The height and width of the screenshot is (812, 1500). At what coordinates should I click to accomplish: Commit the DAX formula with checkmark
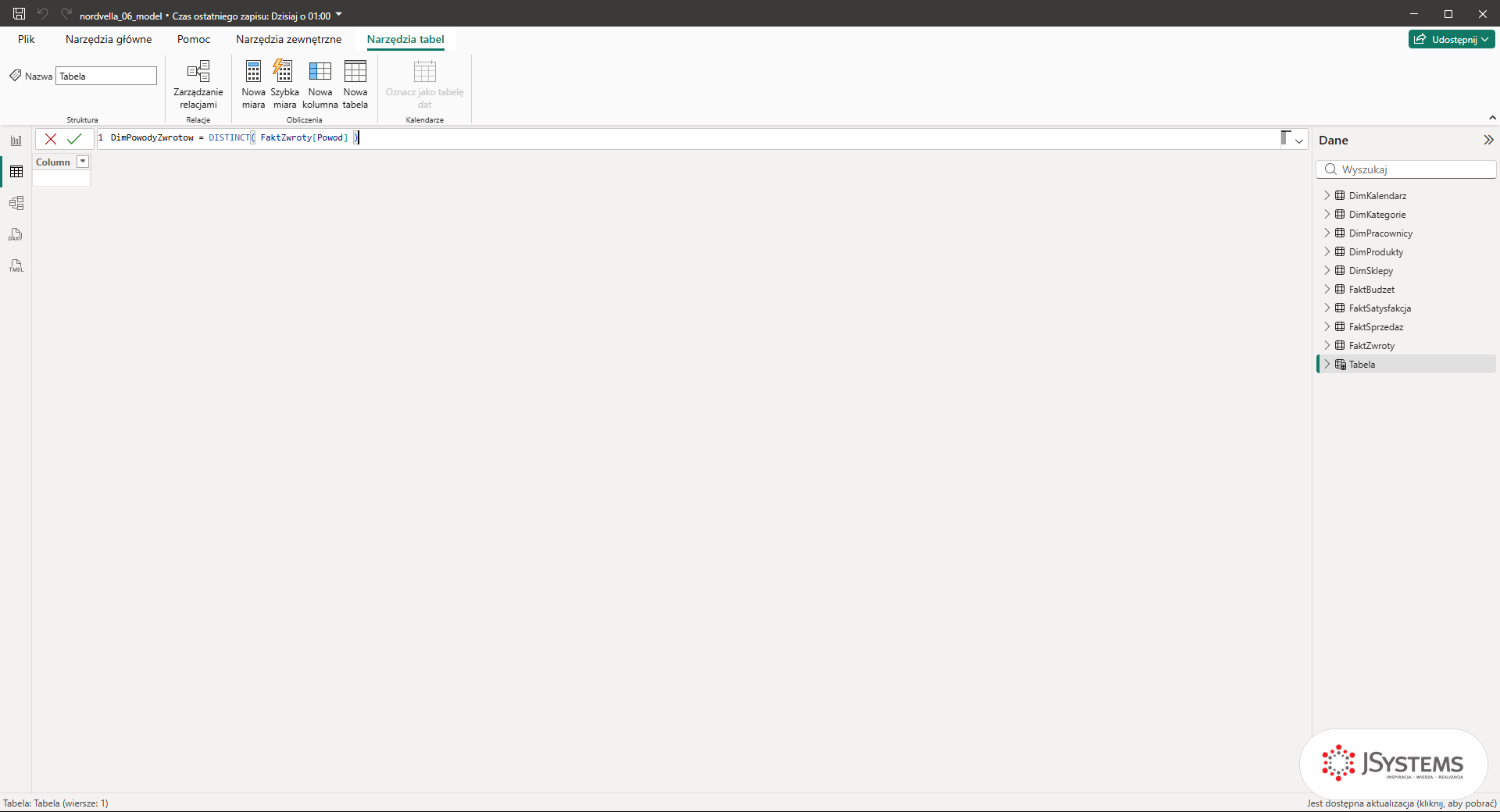74,139
